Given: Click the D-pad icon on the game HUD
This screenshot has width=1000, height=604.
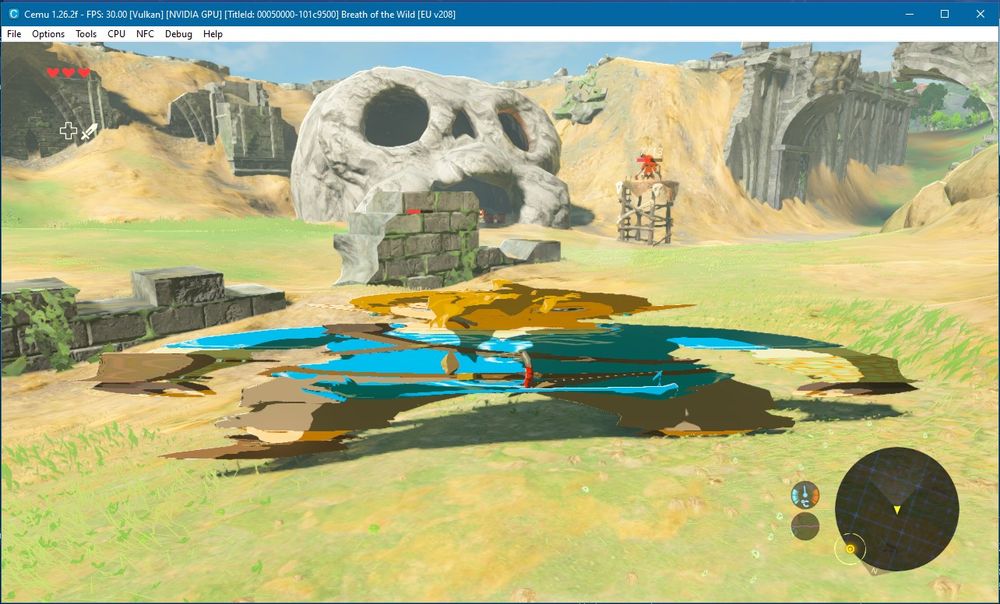Looking at the screenshot, I should (x=68, y=131).
